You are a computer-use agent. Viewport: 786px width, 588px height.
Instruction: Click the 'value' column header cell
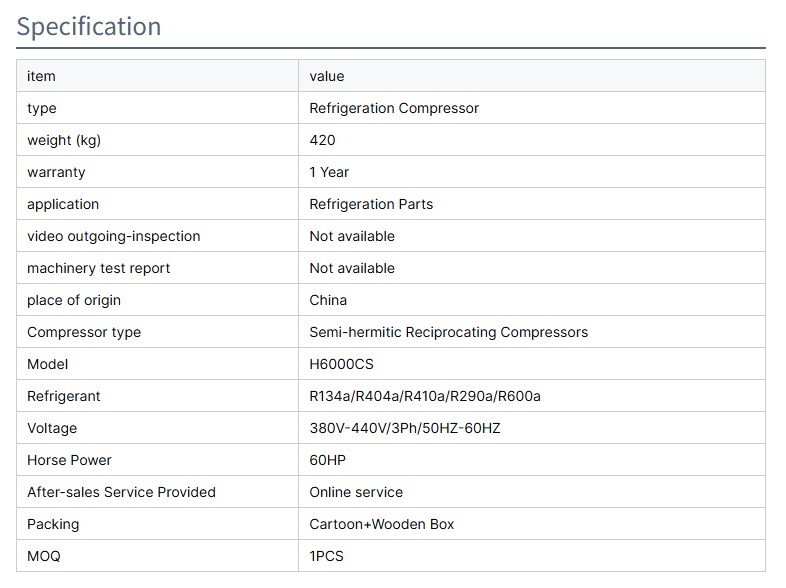point(327,76)
